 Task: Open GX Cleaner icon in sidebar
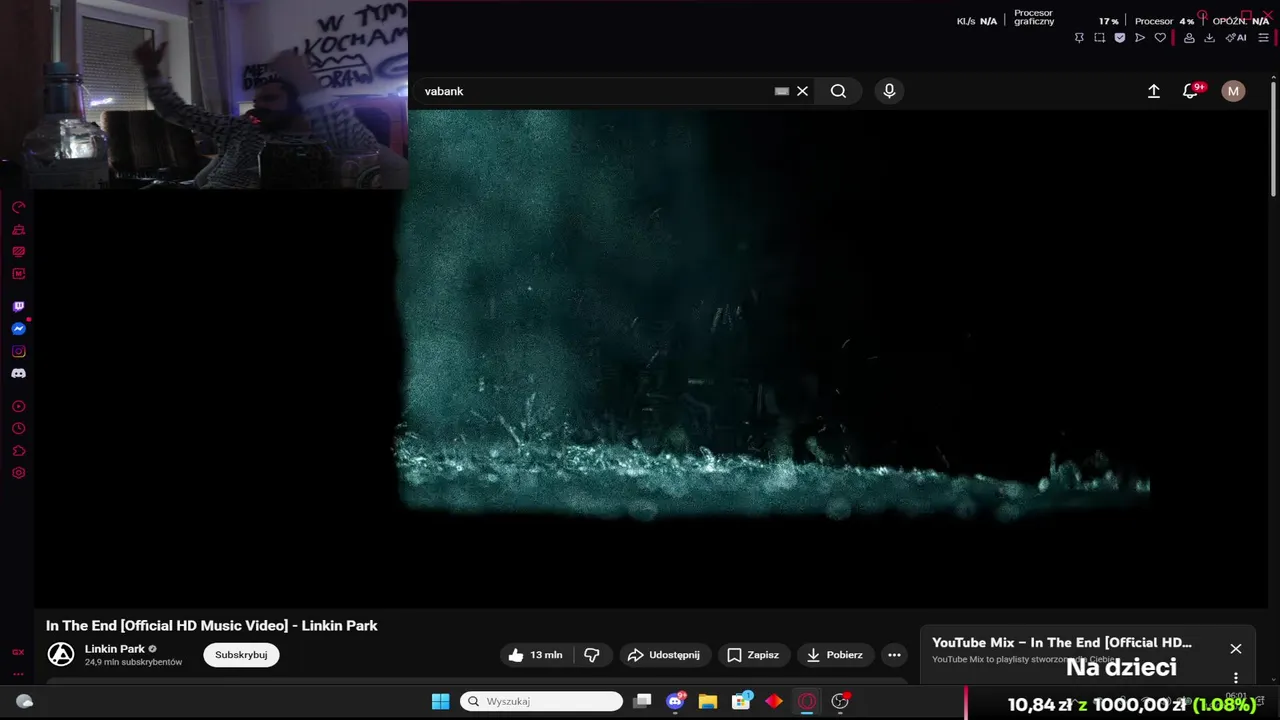(x=18, y=230)
